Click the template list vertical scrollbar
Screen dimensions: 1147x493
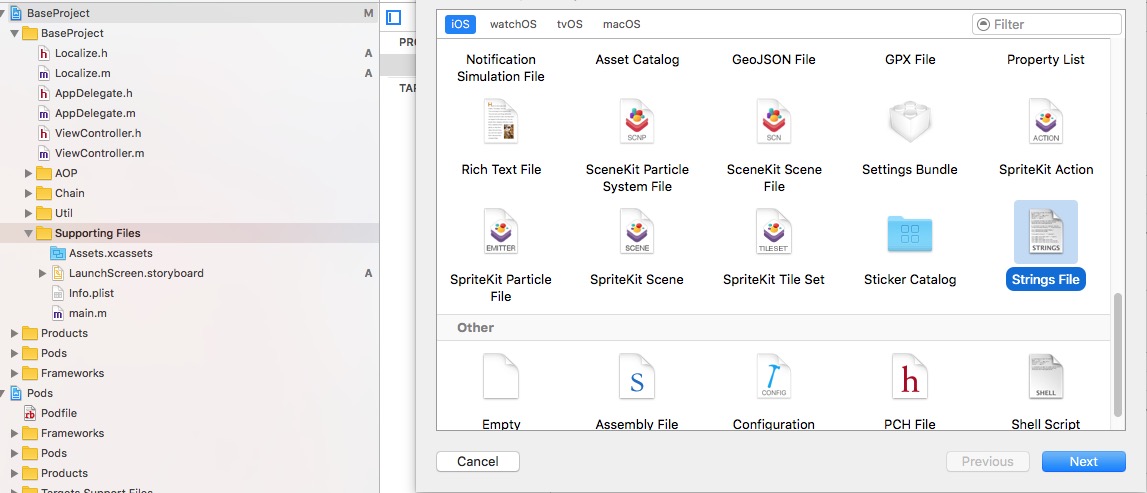coord(1117,354)
